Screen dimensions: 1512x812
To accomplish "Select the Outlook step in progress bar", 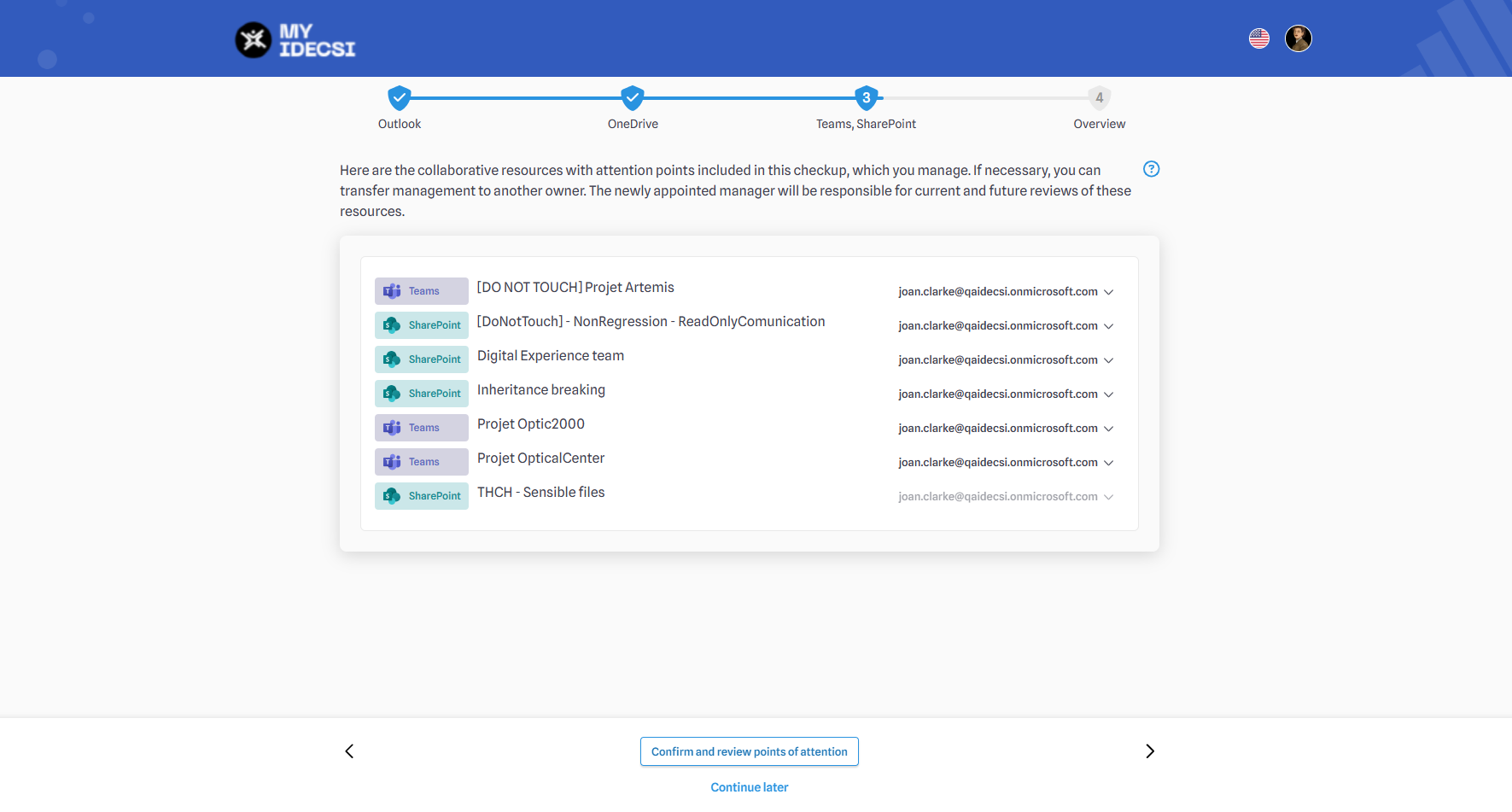I will click(x=400, y=98).
